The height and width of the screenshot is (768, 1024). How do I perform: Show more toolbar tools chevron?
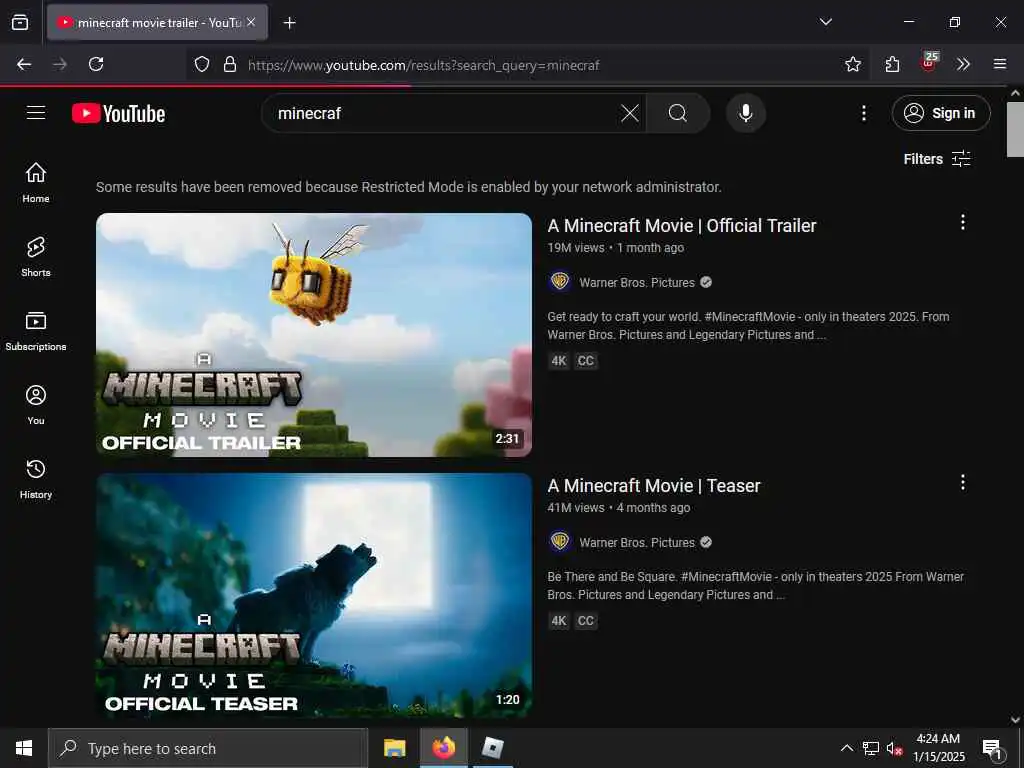click(963, 64)
